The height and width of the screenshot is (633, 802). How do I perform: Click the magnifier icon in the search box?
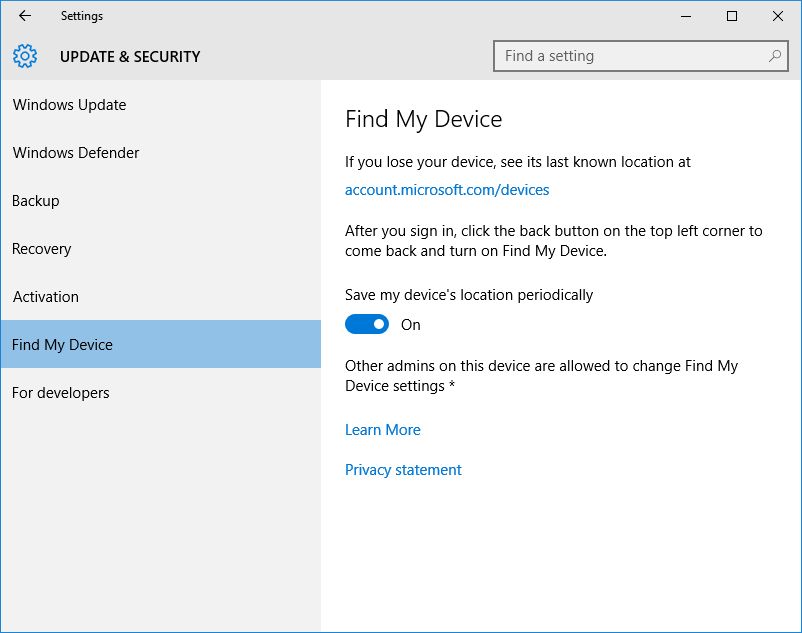pyautogui.click(x=774, y=56)
